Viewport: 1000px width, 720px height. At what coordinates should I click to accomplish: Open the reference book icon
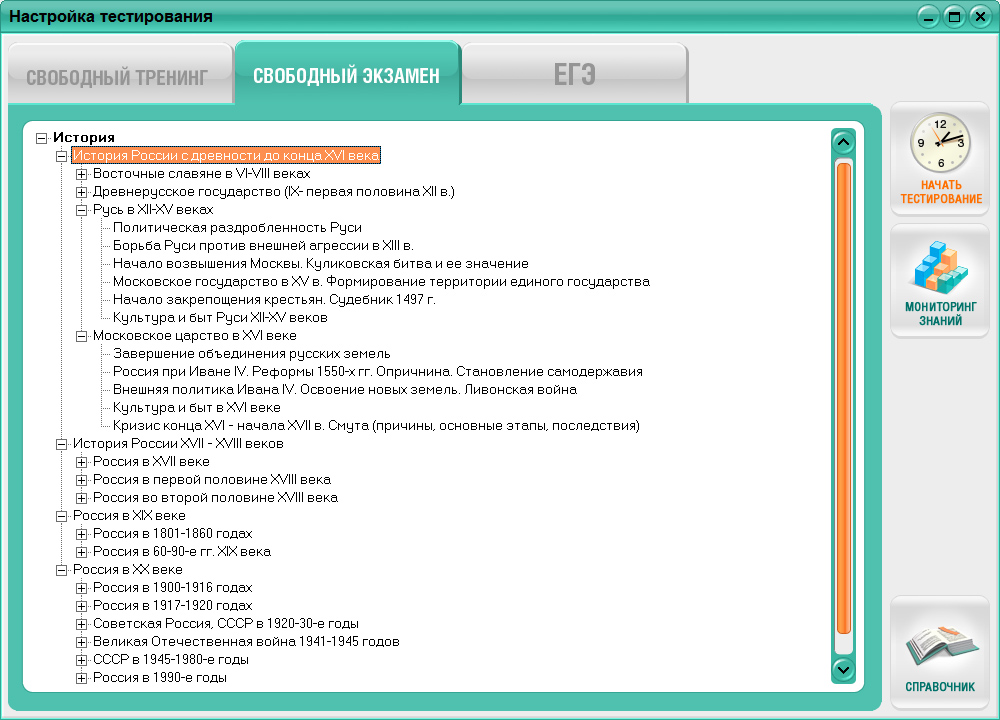(x=941, y=645)
